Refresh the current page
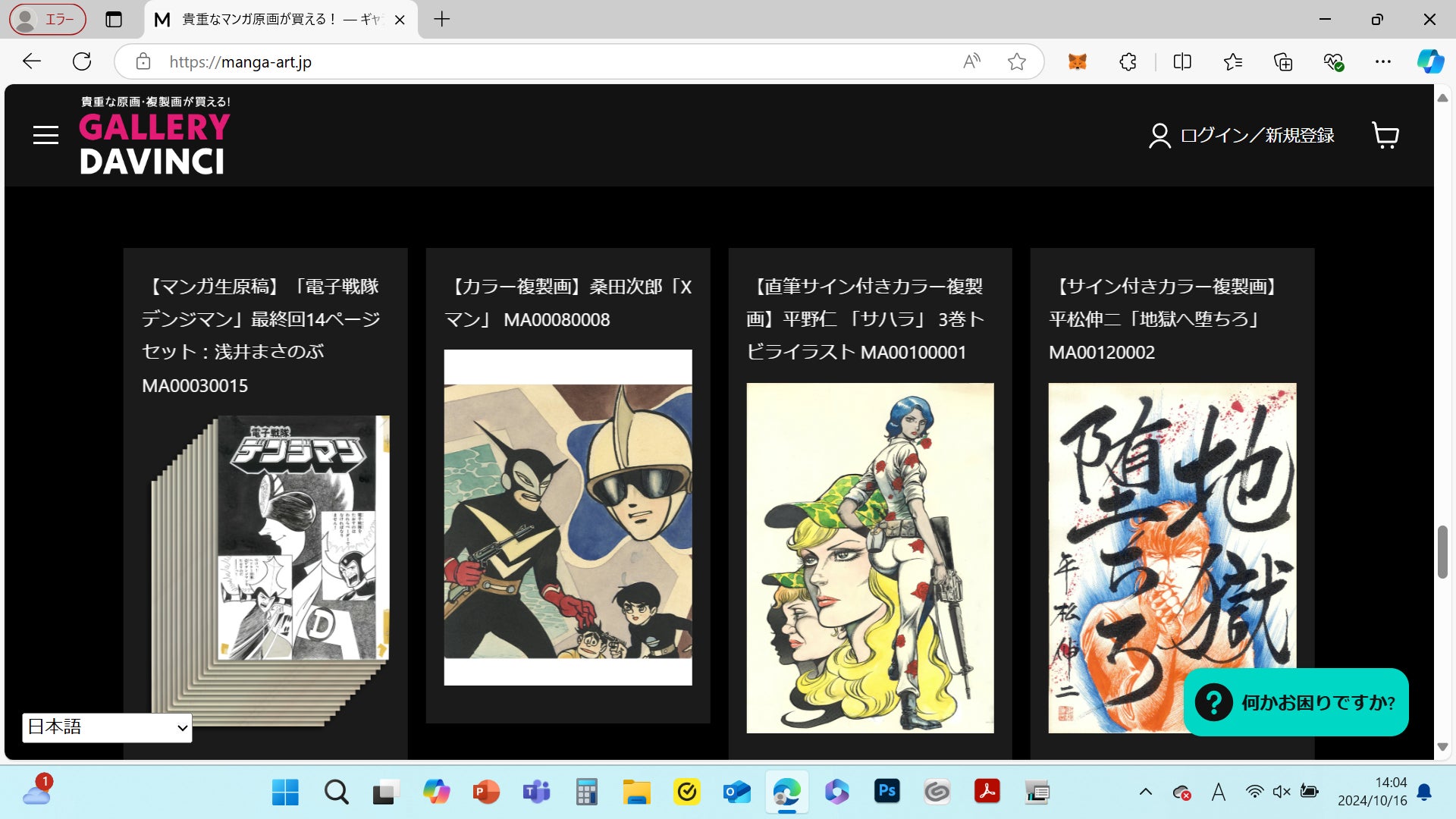The height and width of the screenshot is (819, 1456). point(82,61)
